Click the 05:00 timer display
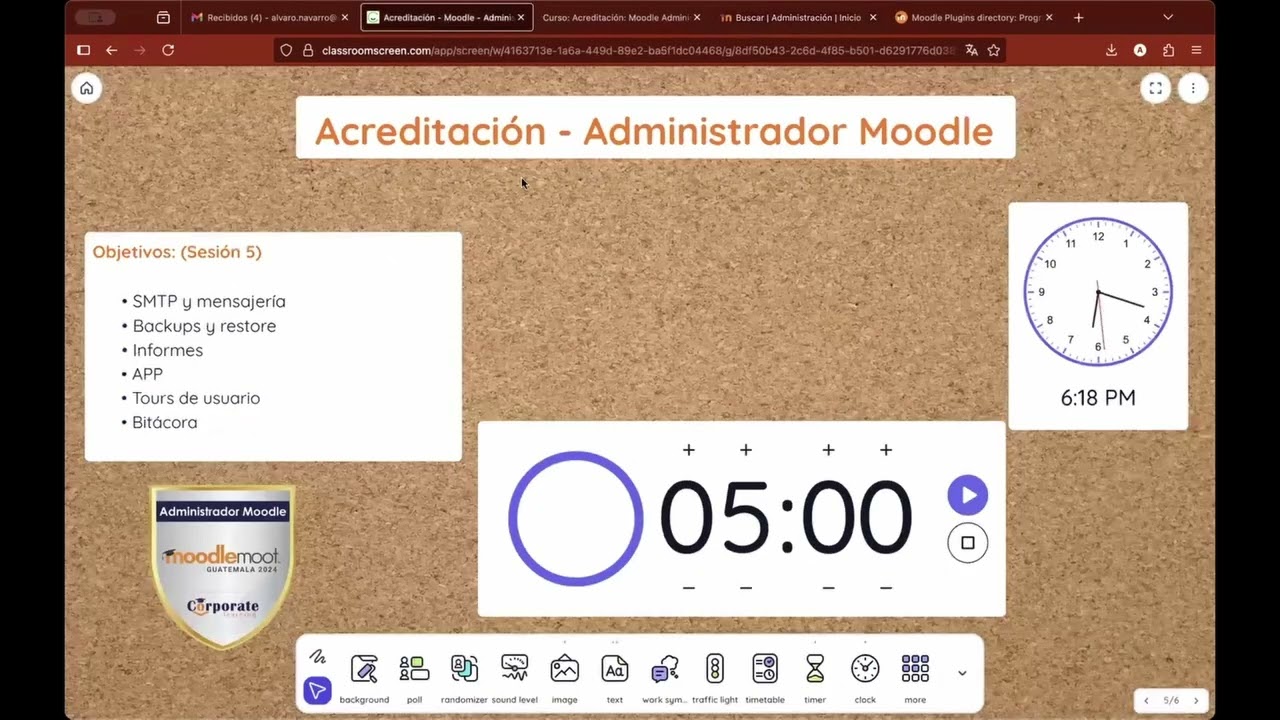Viewport: 1280px width, 720px height. tap(786, 518)
